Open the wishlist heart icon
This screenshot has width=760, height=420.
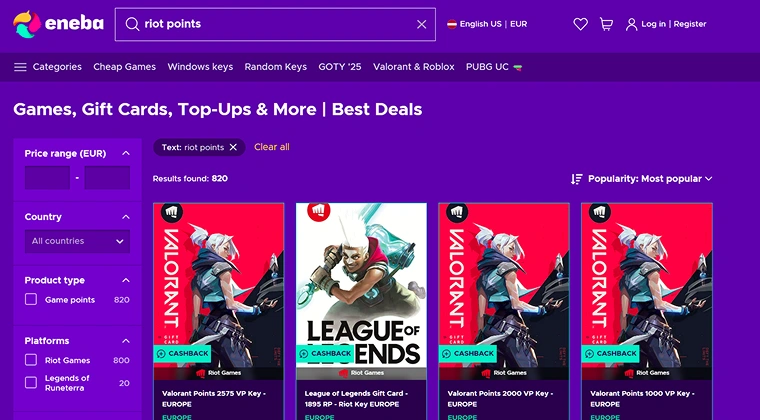click(580, 24)
